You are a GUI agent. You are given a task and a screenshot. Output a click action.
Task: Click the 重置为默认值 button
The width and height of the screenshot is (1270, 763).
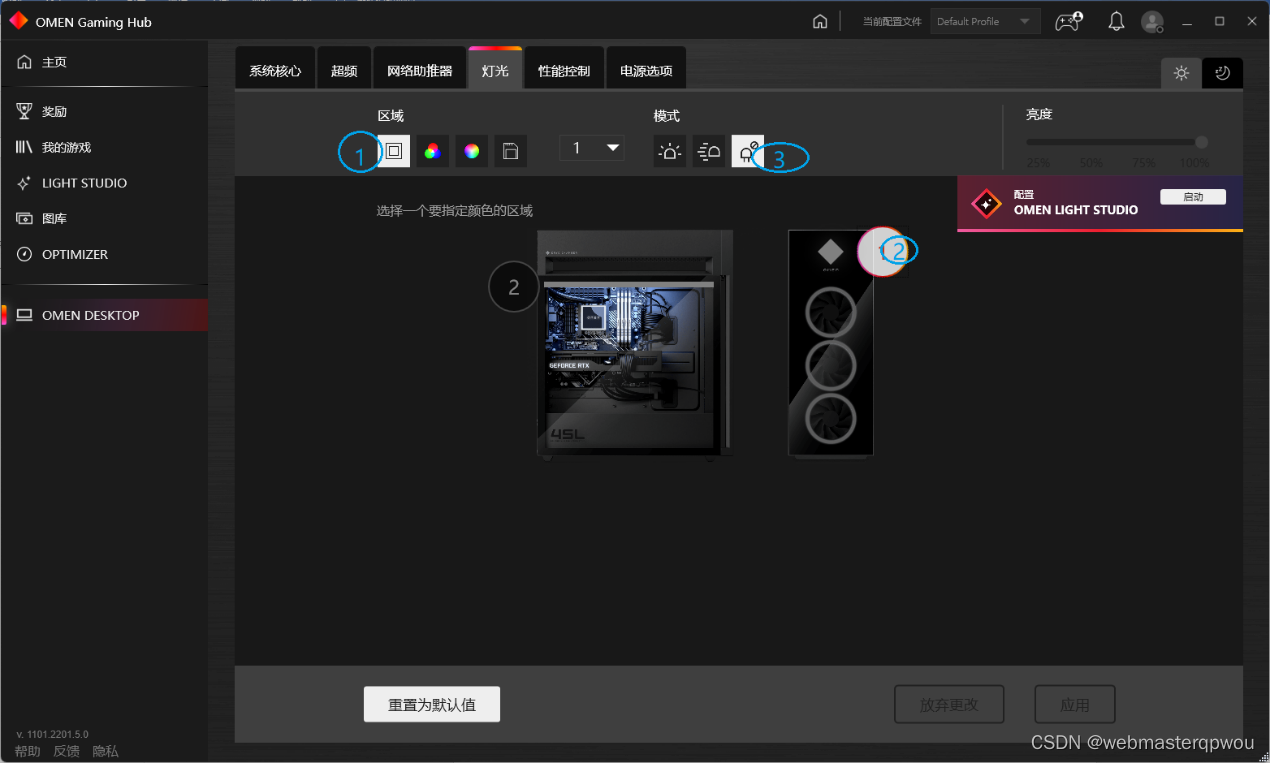click(x=432, y=704)
